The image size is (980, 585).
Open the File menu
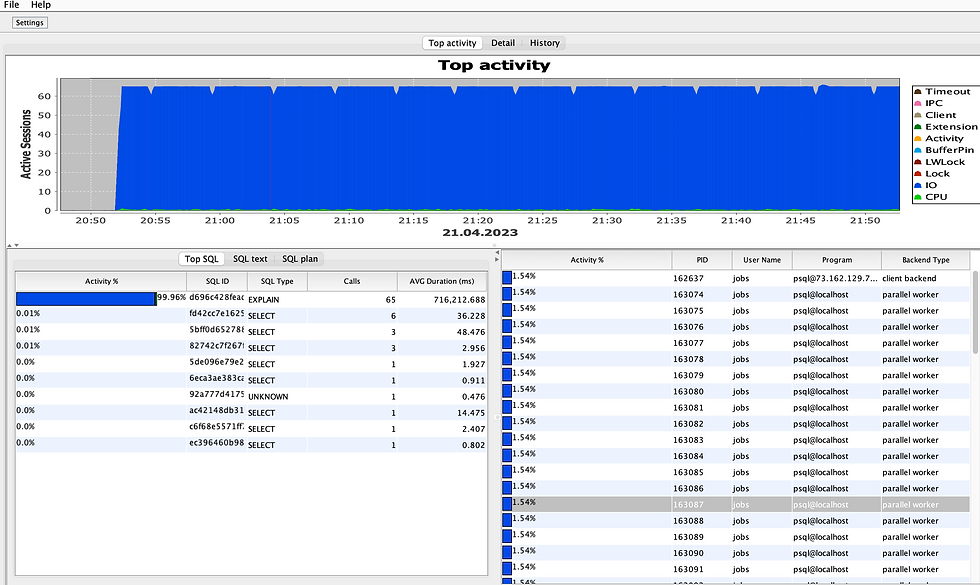coord(12,5)
